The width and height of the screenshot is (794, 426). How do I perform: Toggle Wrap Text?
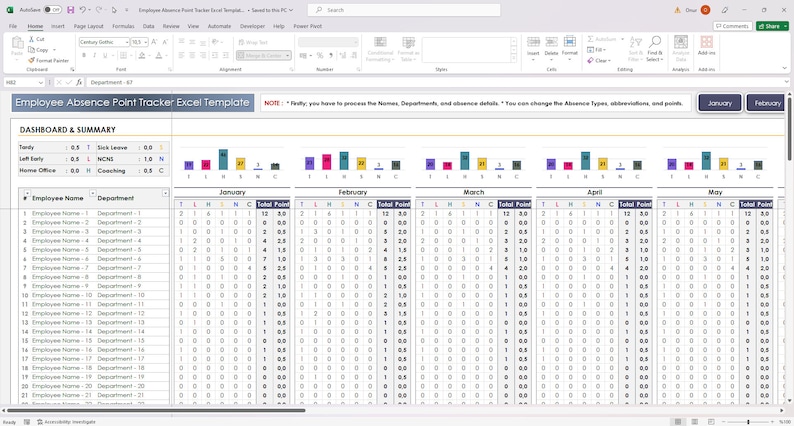coord(253,43)
